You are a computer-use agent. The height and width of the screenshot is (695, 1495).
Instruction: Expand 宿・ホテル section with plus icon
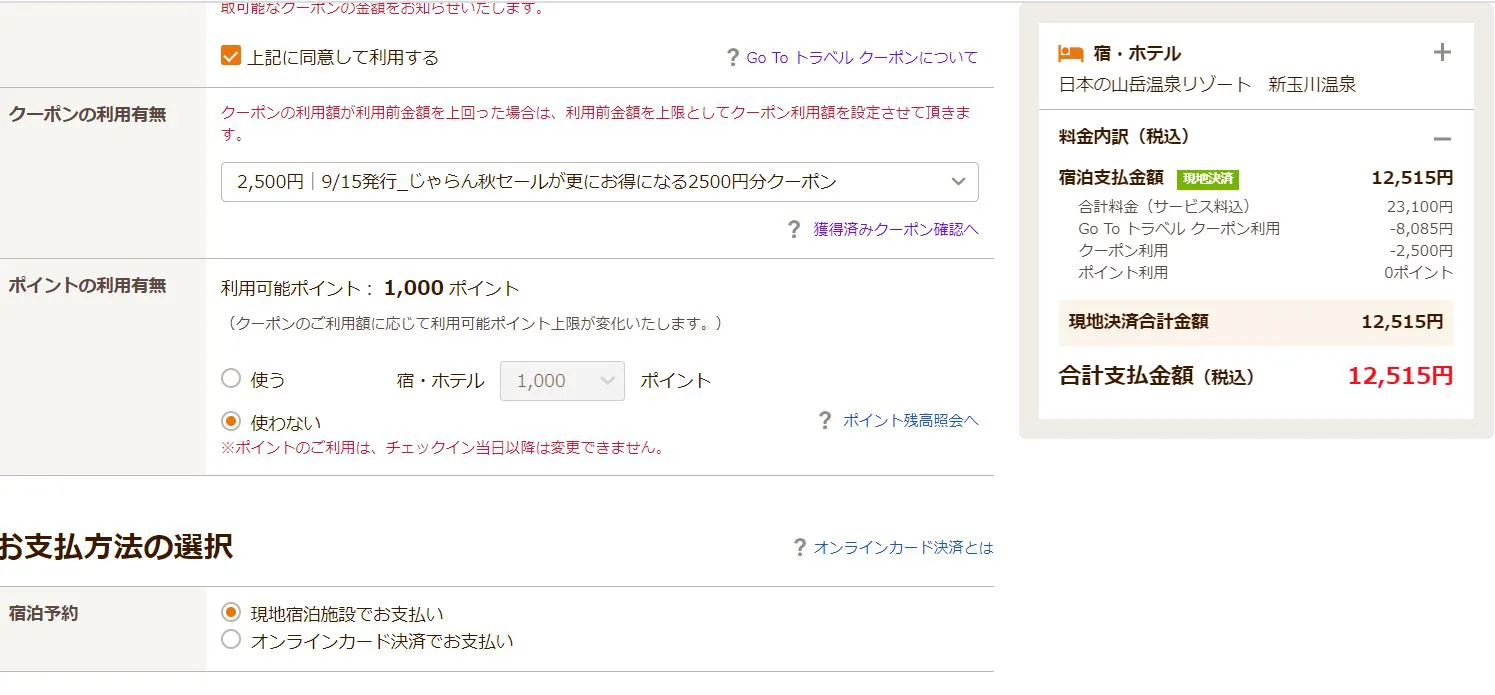click(x=1442, y=52)
